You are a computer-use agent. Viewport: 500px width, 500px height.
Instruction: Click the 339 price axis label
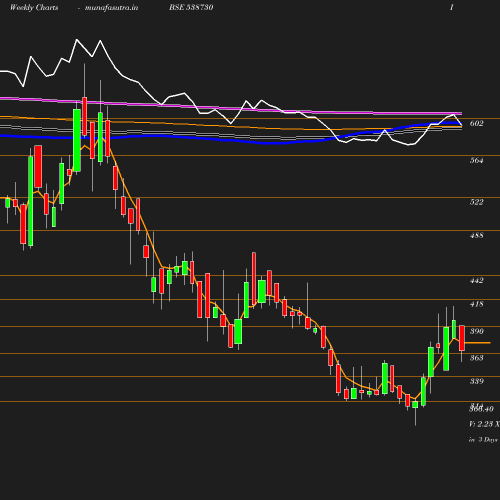pyautogui.click(x=476, y=381)
